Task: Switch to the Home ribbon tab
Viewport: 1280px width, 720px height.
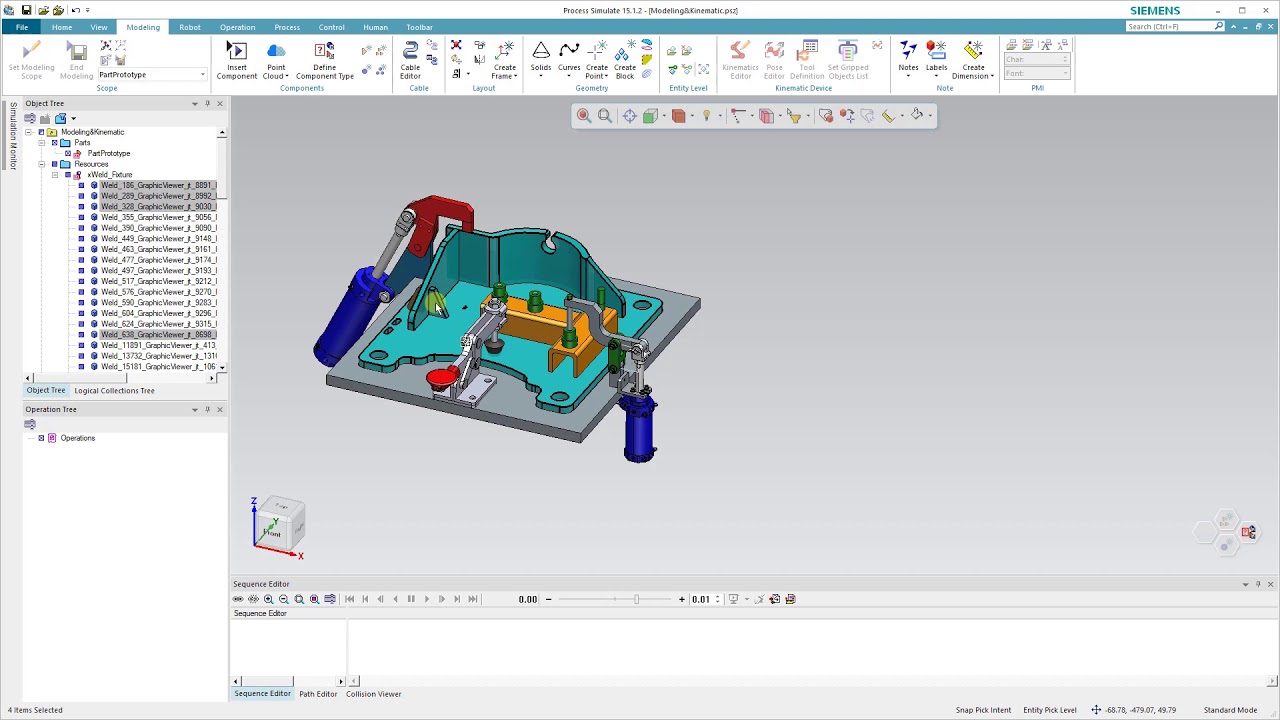Action: click(x=62, y=27)
